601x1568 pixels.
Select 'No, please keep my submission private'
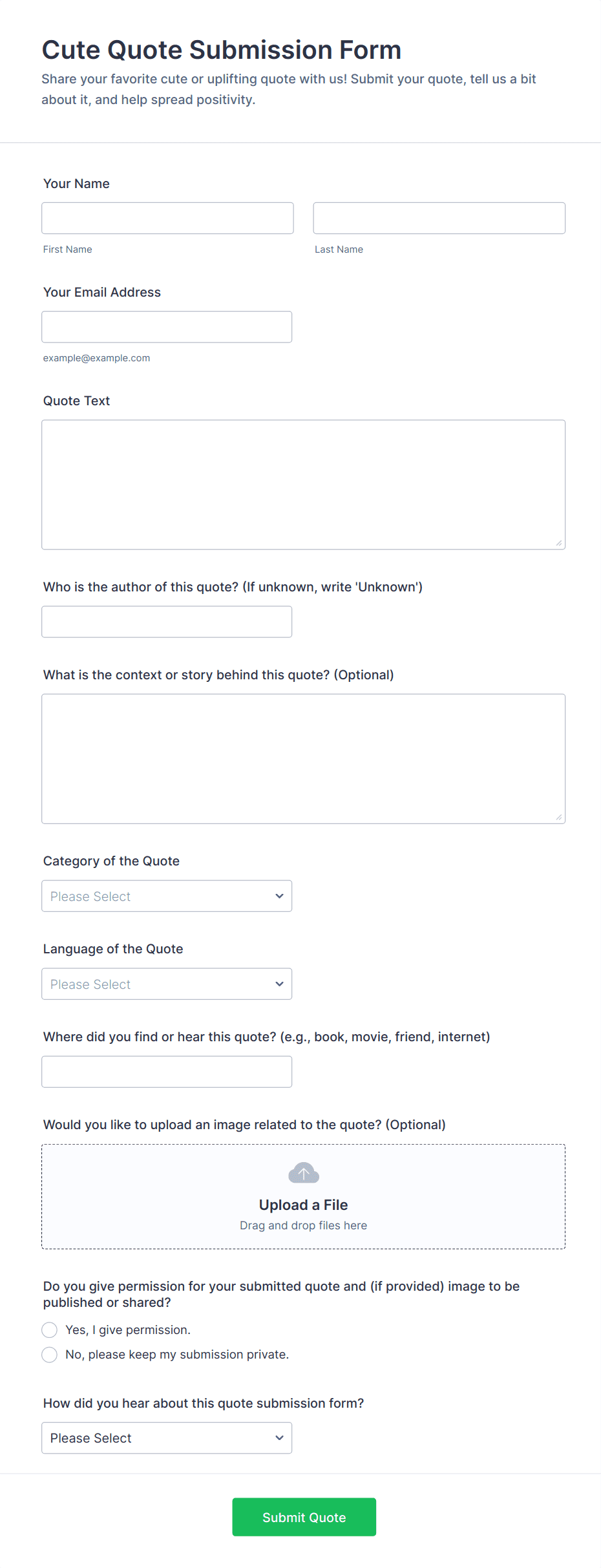tap(50, 1354)
